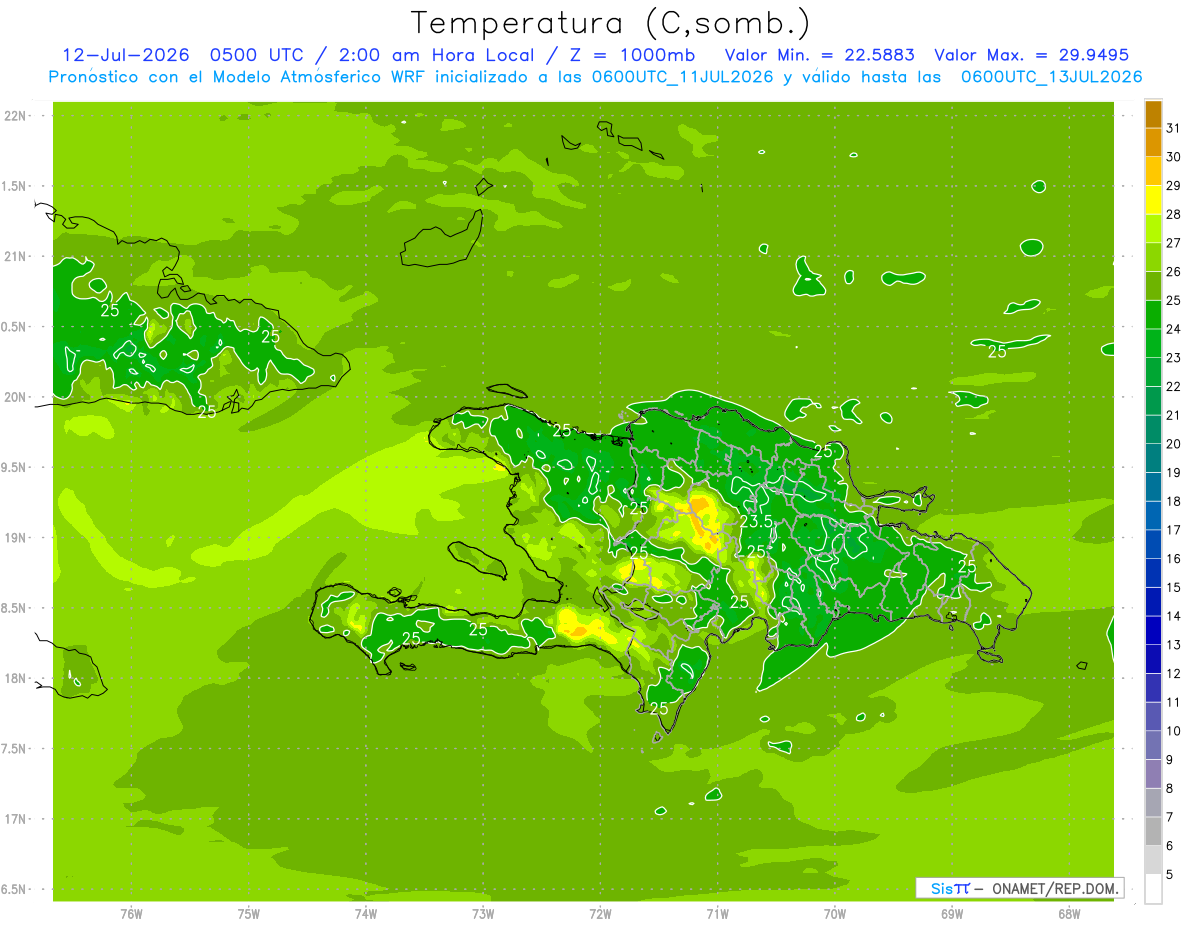Click the '18N' latitude label
Image resolution: width=1200 pixels, height=927 pixels.
[x=17, y=678]
